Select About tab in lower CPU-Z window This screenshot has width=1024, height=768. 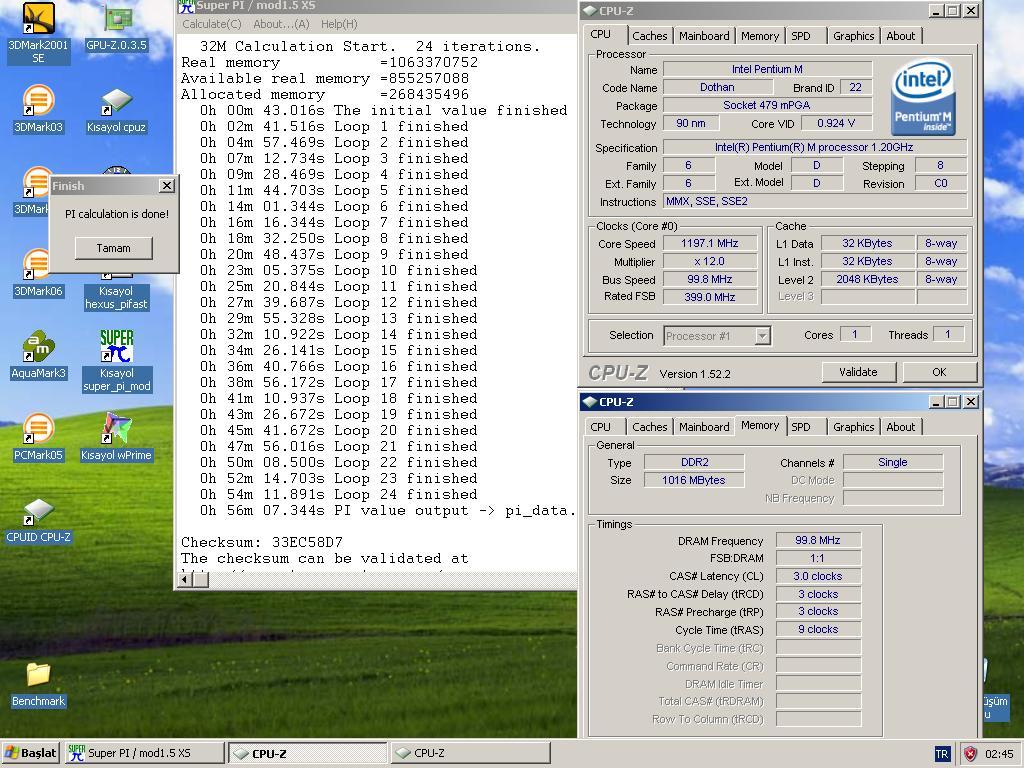click(x=901, y=427)
